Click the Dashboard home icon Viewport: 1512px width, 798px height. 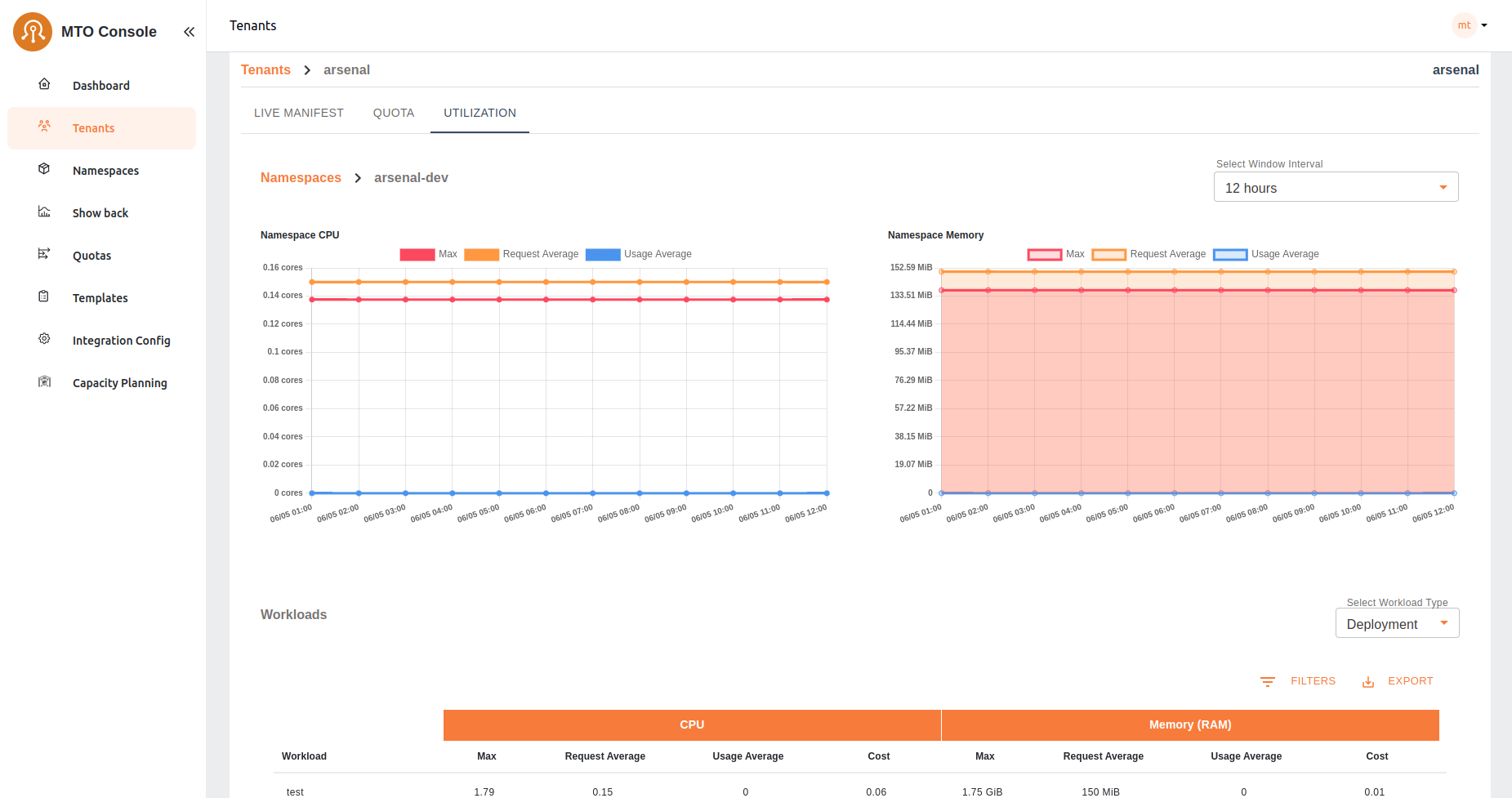point(45,84)
